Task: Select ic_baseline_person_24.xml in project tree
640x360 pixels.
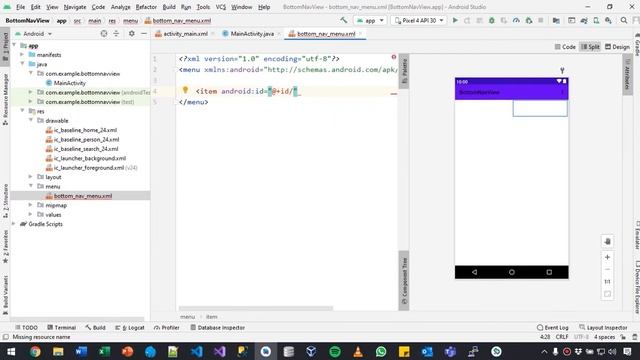Action: click(87, 139)
